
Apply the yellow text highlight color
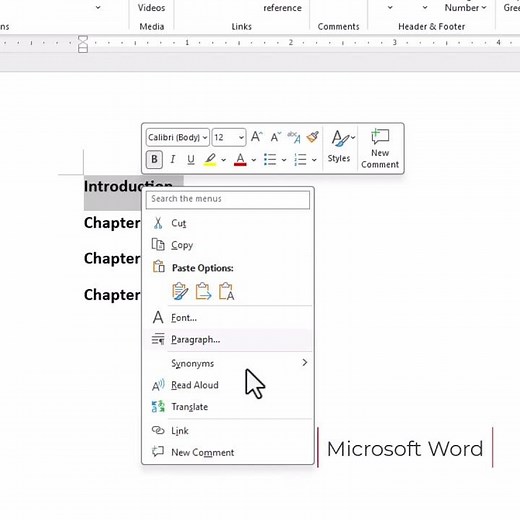click(x=210, y=159)
